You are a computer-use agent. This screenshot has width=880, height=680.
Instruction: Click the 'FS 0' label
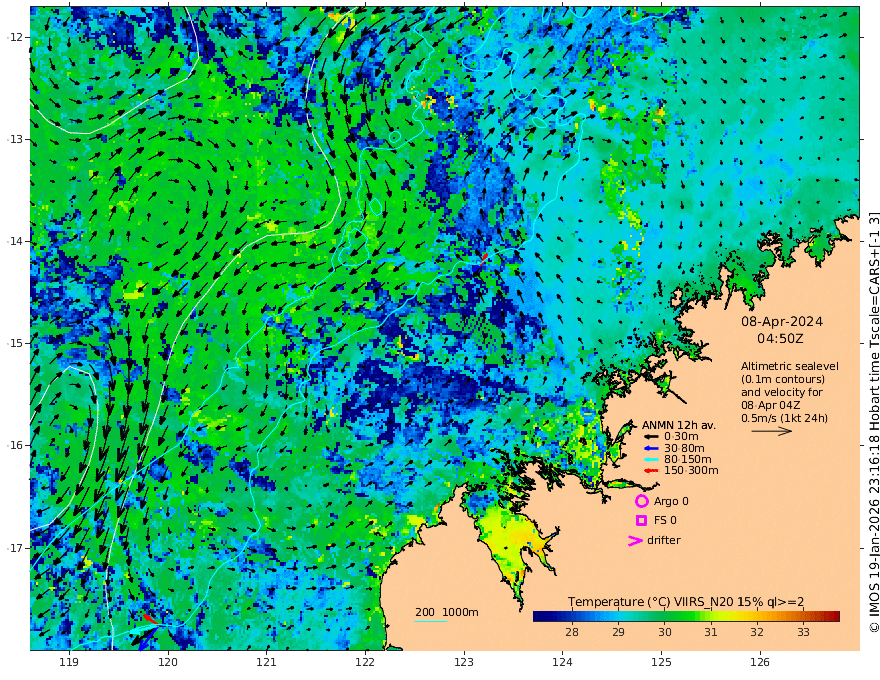pos(665,520)
